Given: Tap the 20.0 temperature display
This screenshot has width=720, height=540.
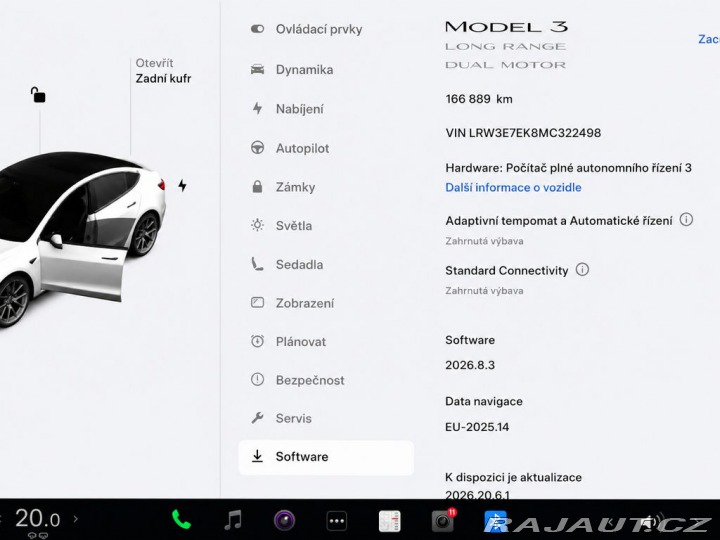Looking at the screenshot, I should click(x=38, y=519).
